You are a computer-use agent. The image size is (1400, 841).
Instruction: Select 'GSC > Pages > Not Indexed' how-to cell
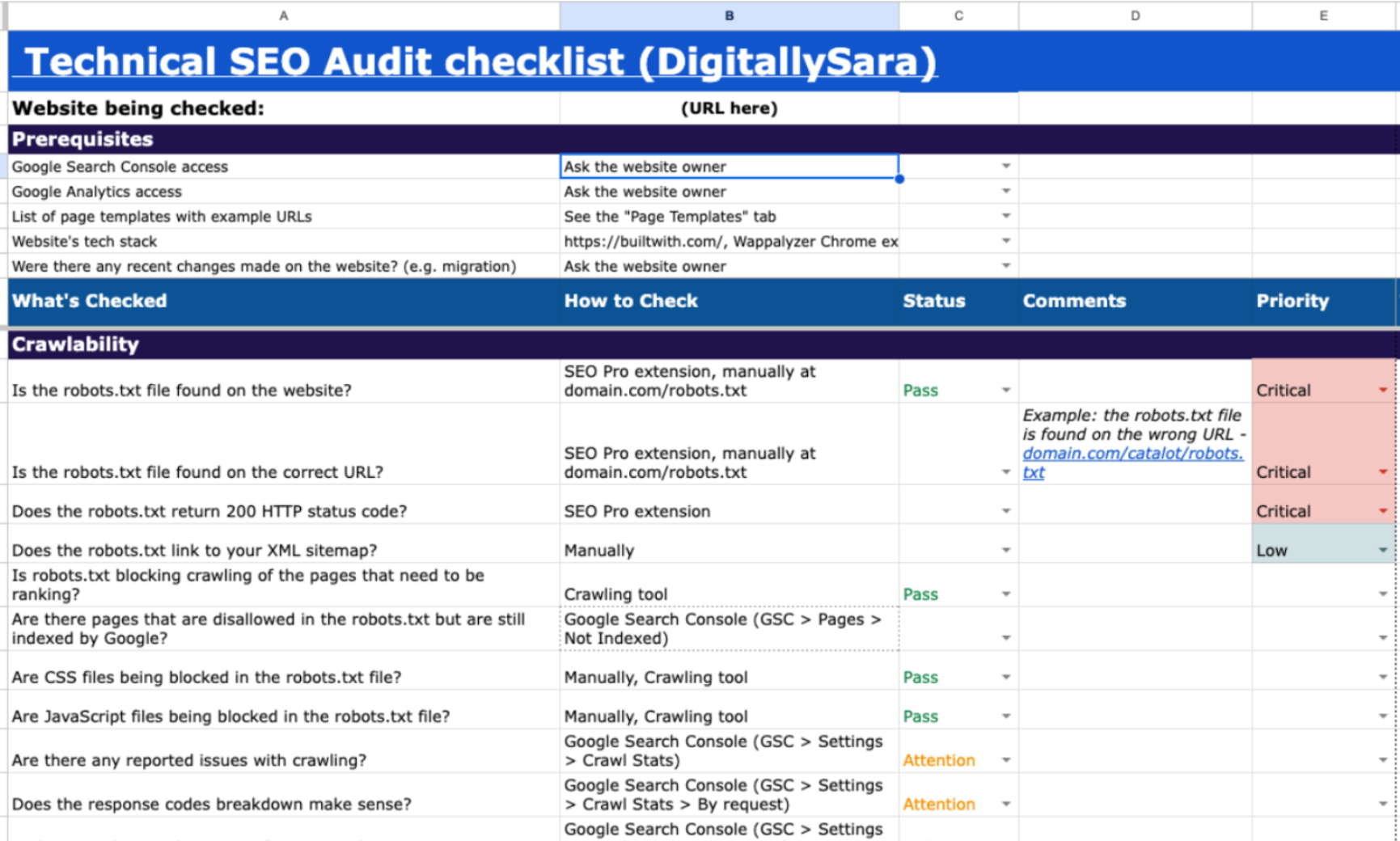[x=730, y=628]
